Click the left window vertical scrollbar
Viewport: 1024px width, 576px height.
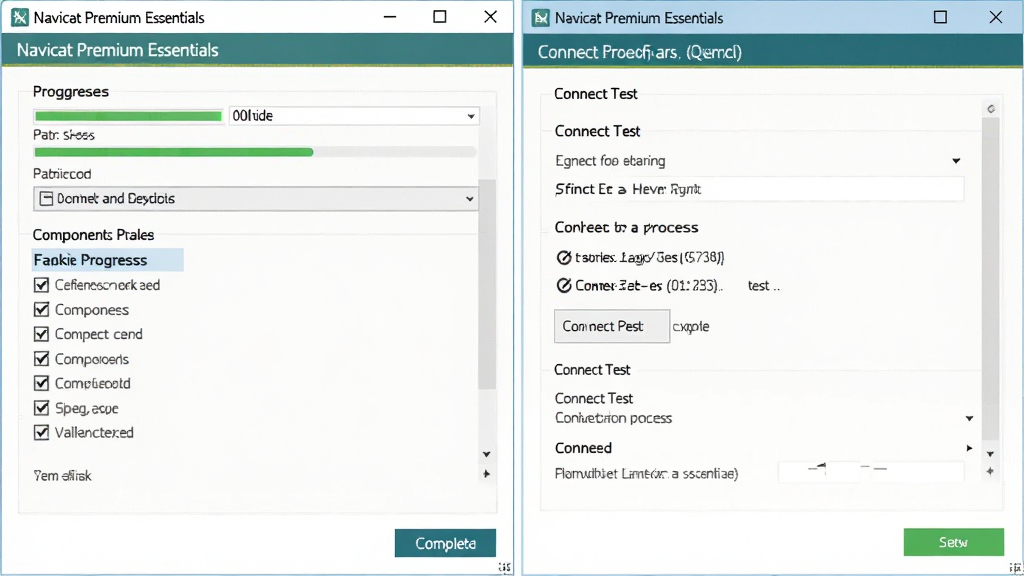tap(487, 284)
